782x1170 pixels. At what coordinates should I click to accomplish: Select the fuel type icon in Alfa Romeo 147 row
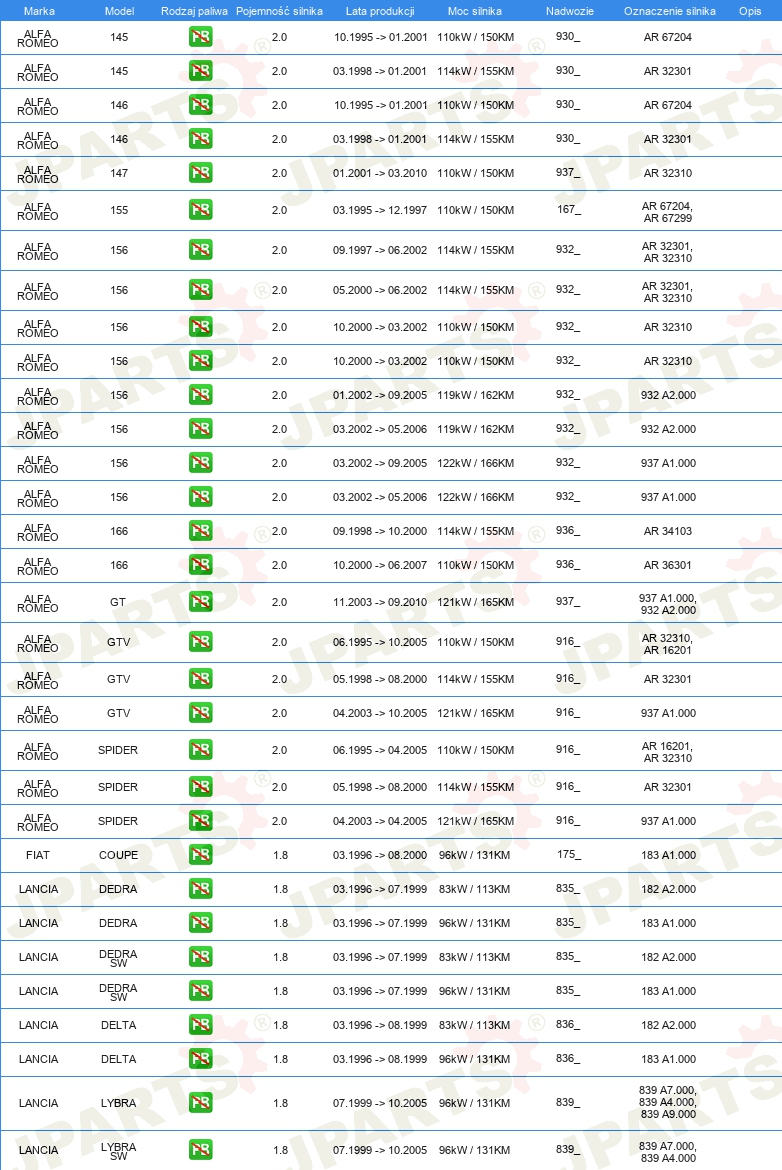pyautogui.click(x=201, y=173)
